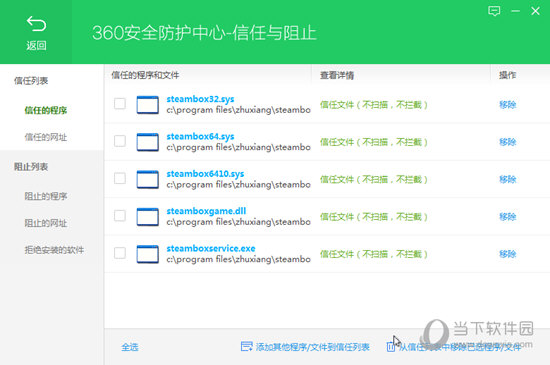Check the steambox64.sys checkbox
This screenshot has height=365, width=550.
click(120, 141)
